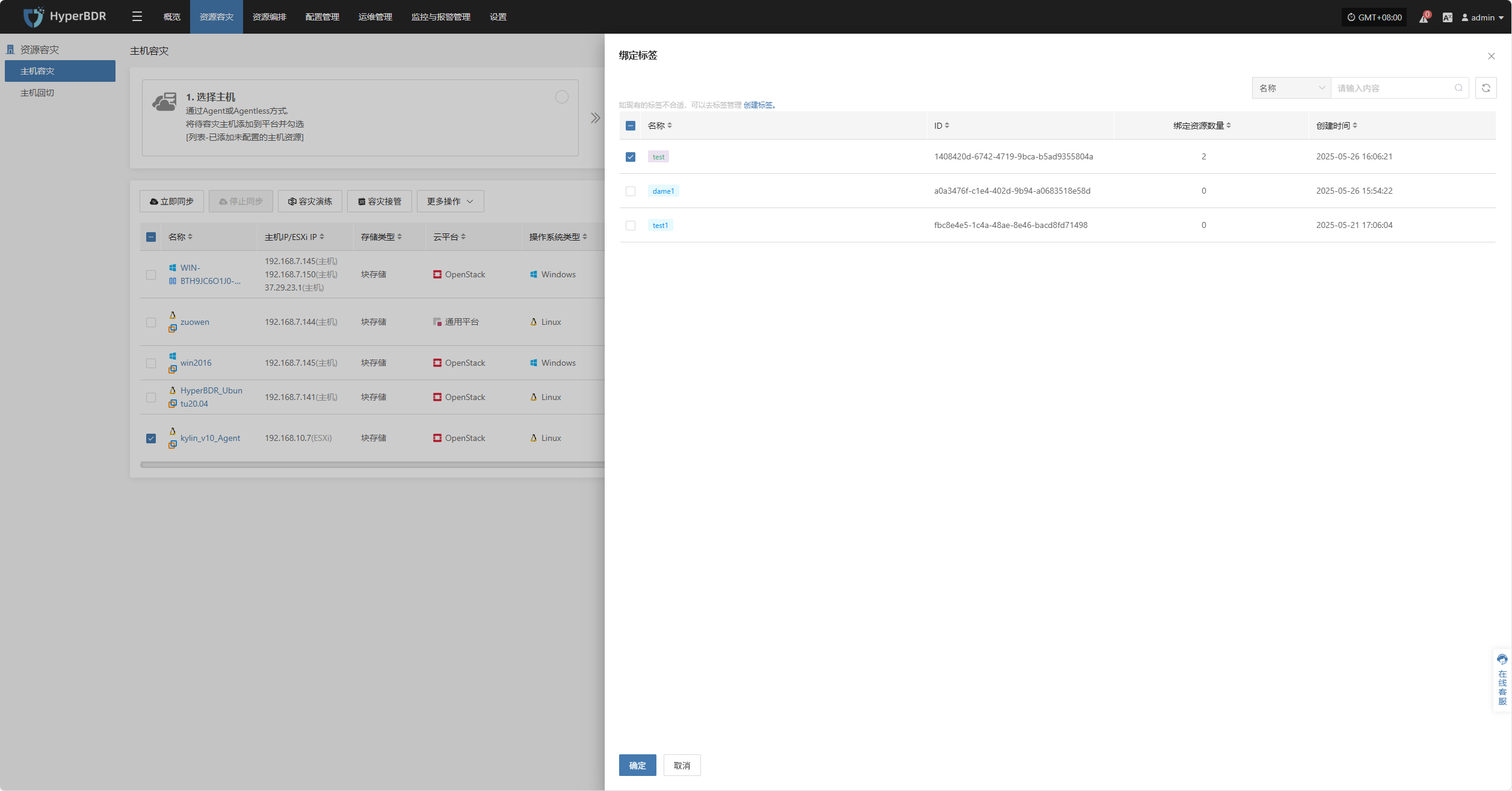Sort by 主机IP/ESXi IP column

322,236
